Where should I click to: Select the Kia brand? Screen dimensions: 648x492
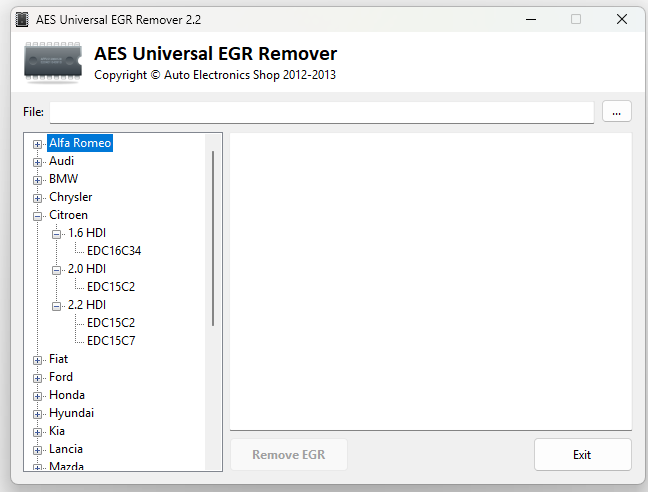[x=57, y=431]
